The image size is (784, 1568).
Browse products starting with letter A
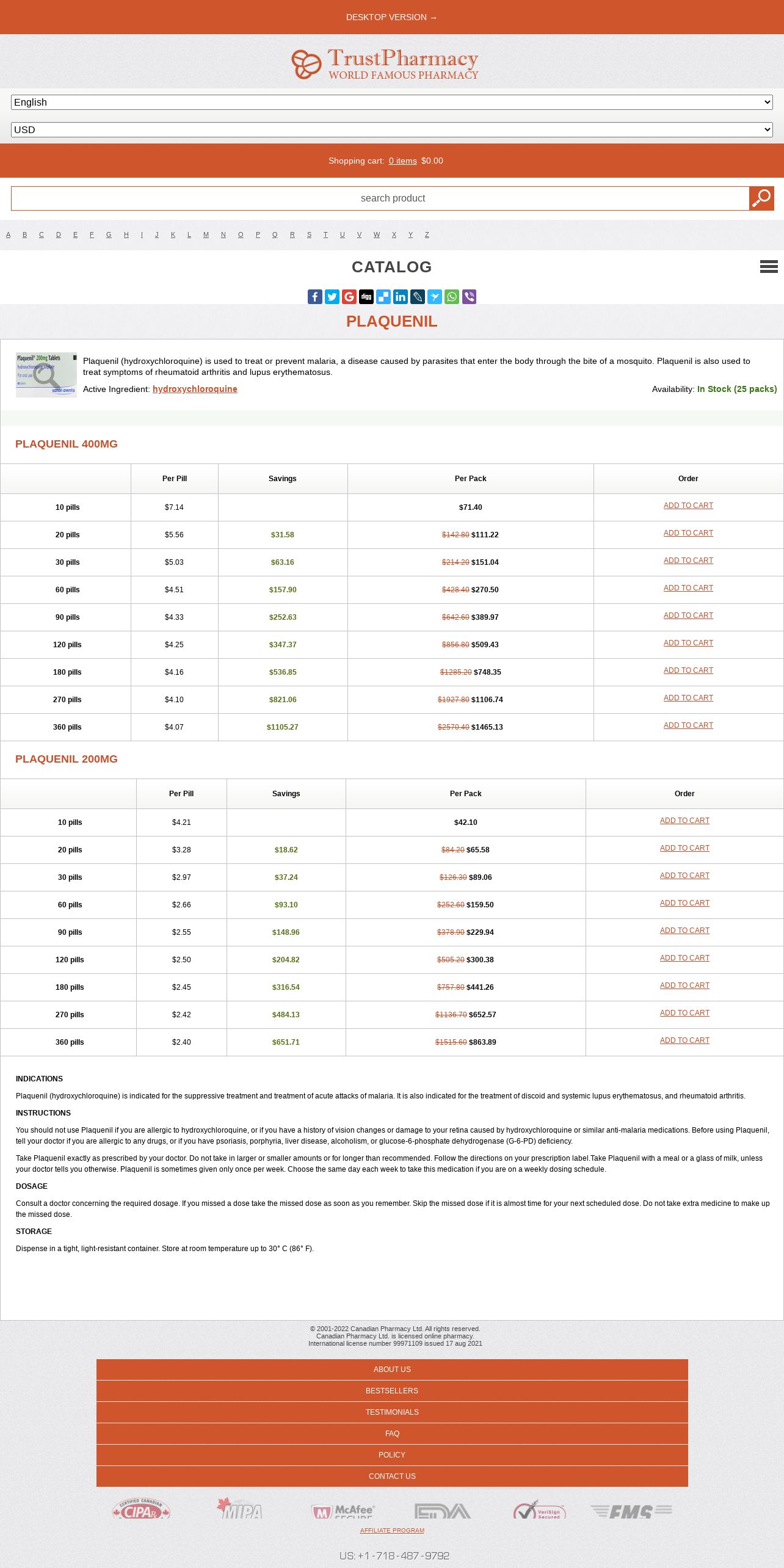pyautogui.click(x=8, y=234)
